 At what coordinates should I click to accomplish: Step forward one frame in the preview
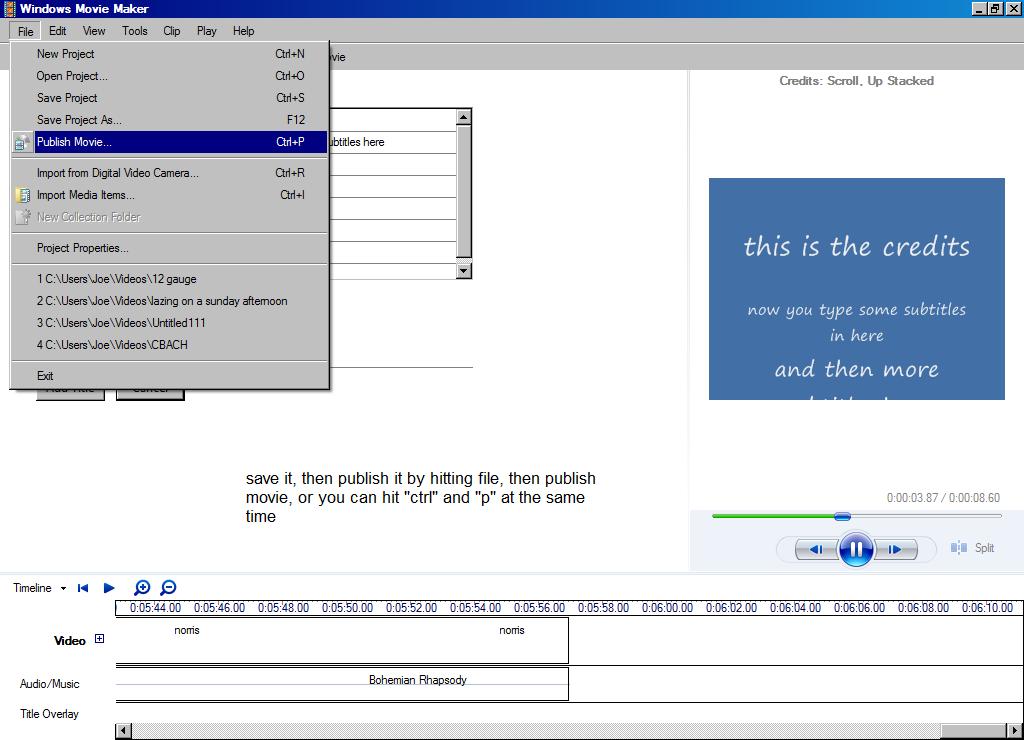tap(894, 549)
